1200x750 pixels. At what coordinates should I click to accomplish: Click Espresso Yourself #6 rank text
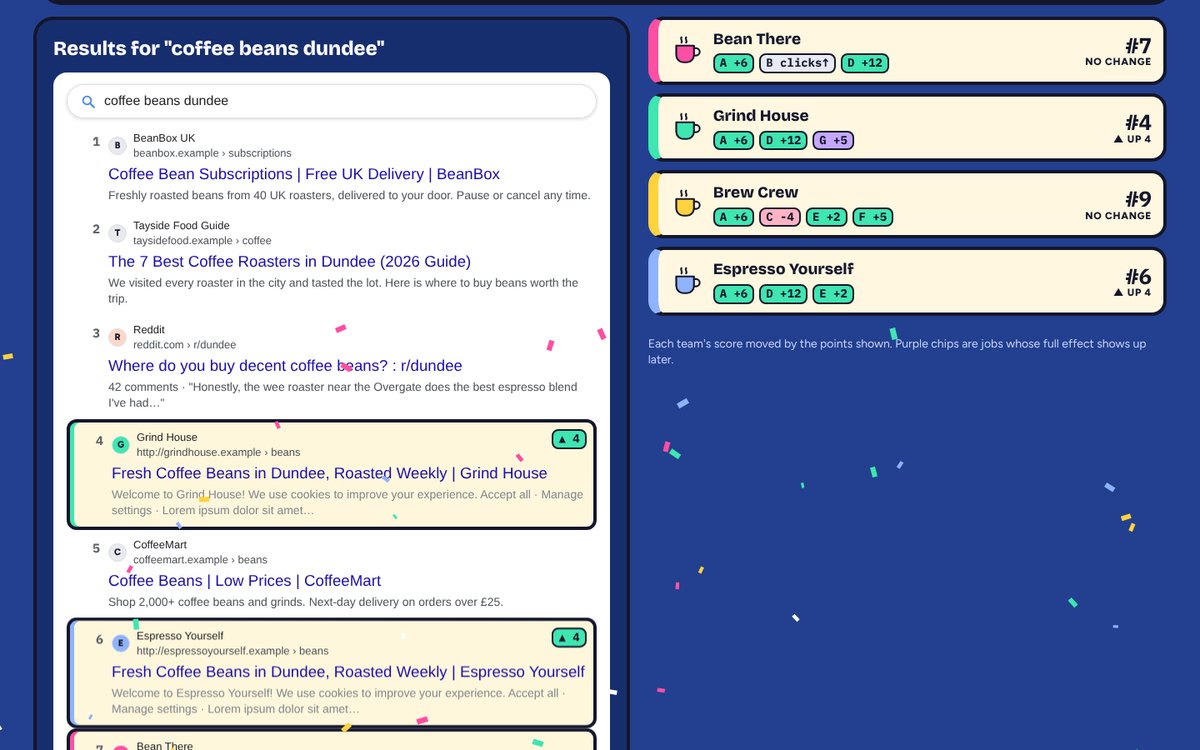(x=1138, y=276)
